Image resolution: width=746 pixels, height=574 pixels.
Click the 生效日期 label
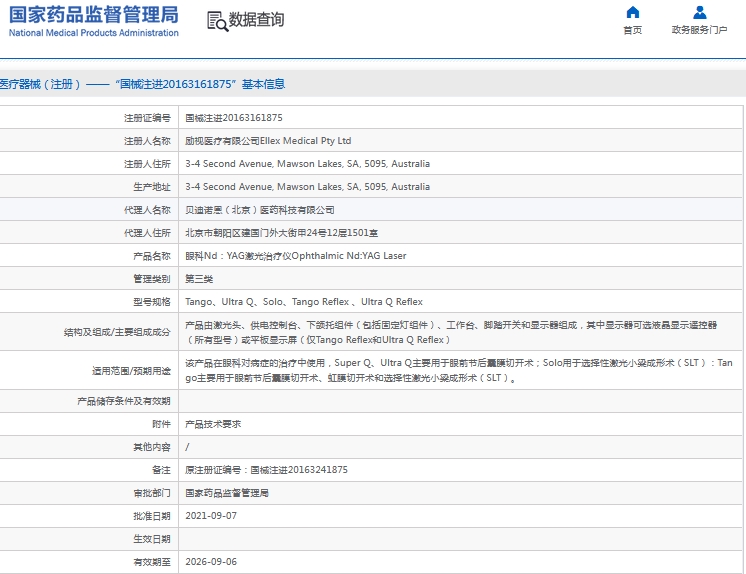[x=152, y=539]
